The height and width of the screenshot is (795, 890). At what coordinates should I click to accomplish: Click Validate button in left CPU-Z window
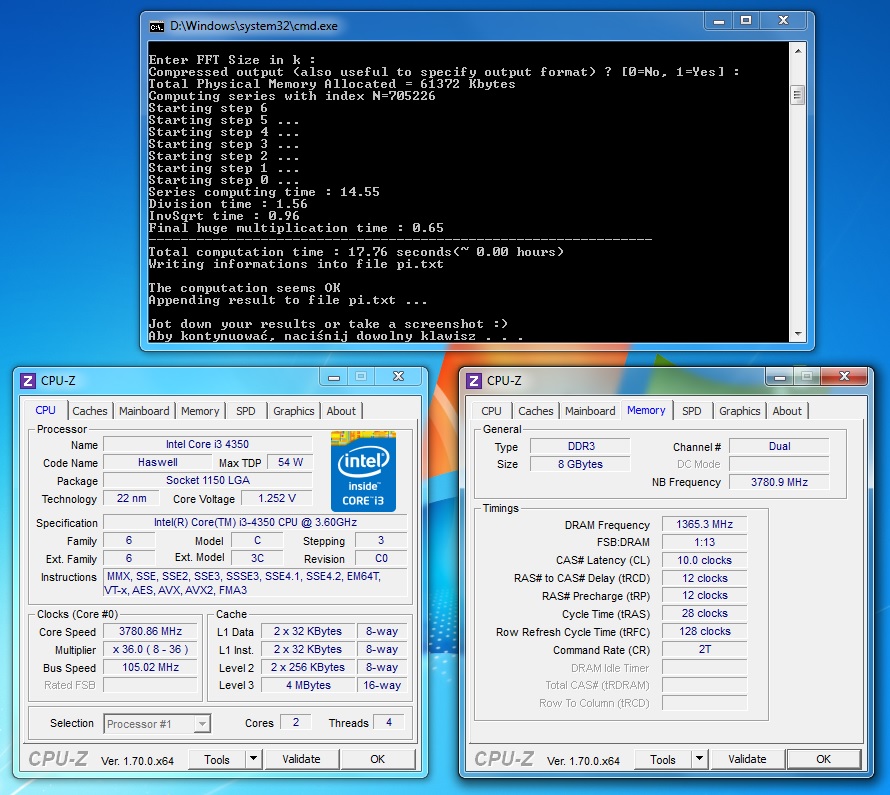click(x=301, y=759)
